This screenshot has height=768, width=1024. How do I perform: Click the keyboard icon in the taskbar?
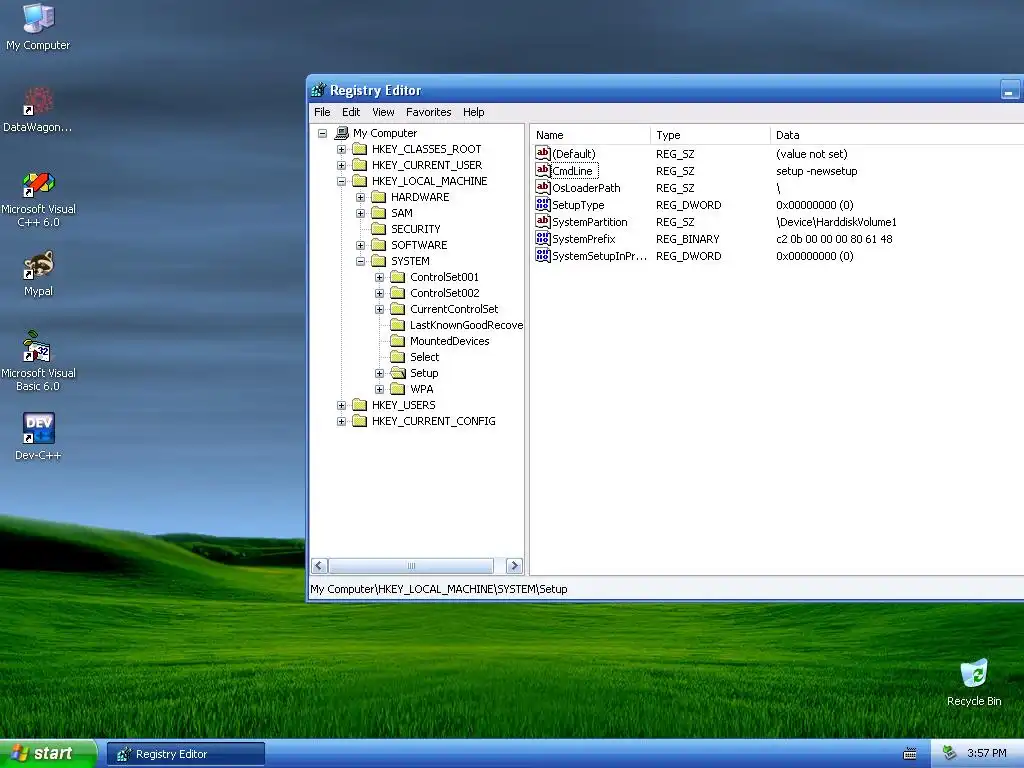[910, 754]
